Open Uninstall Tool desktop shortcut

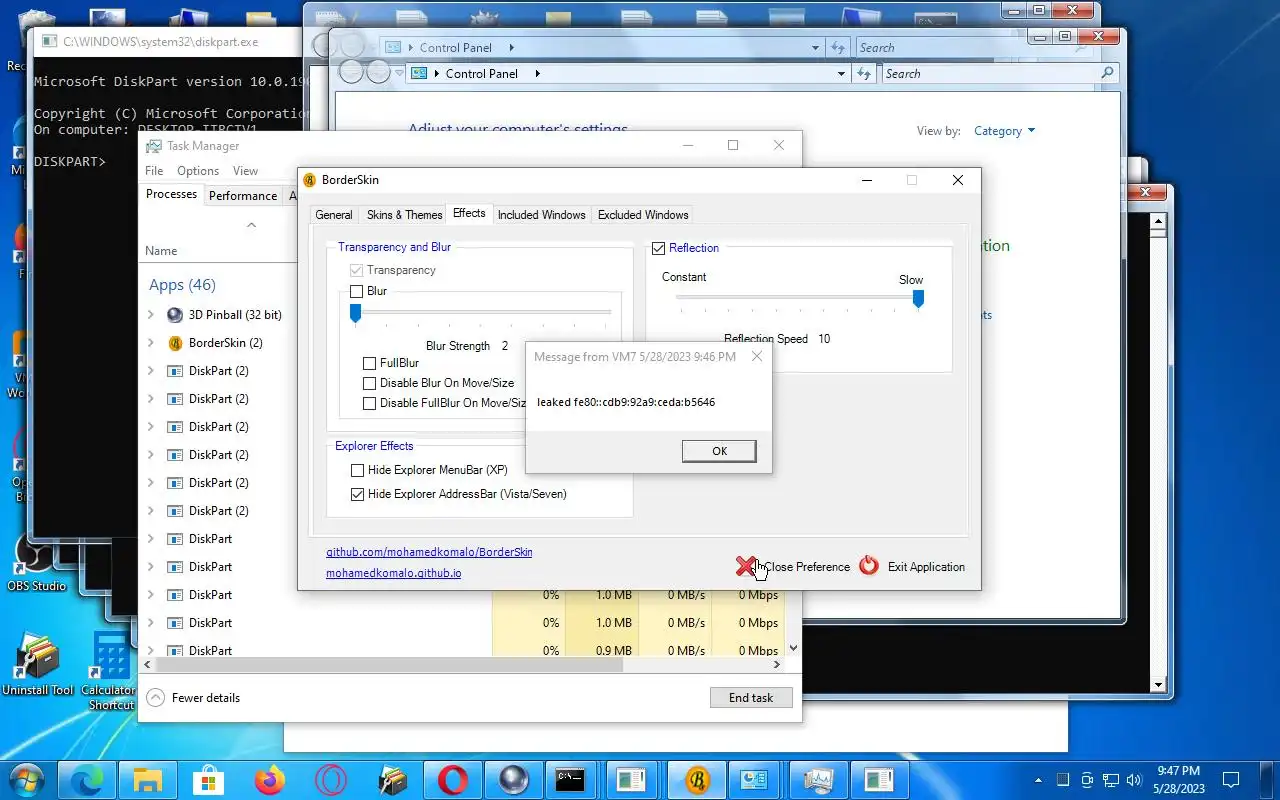pos(37,665)
